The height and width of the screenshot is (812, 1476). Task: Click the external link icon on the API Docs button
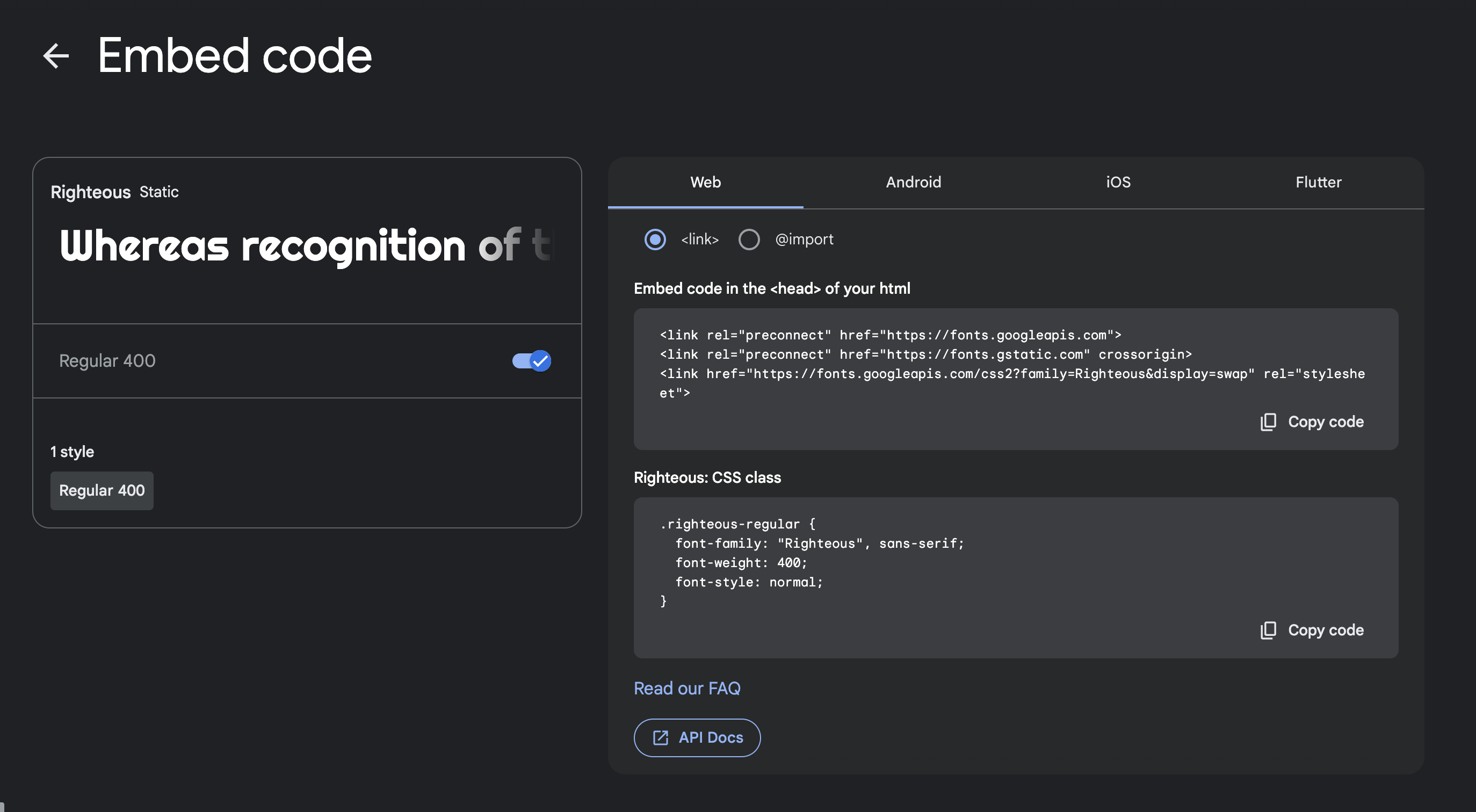pos(660,737)
